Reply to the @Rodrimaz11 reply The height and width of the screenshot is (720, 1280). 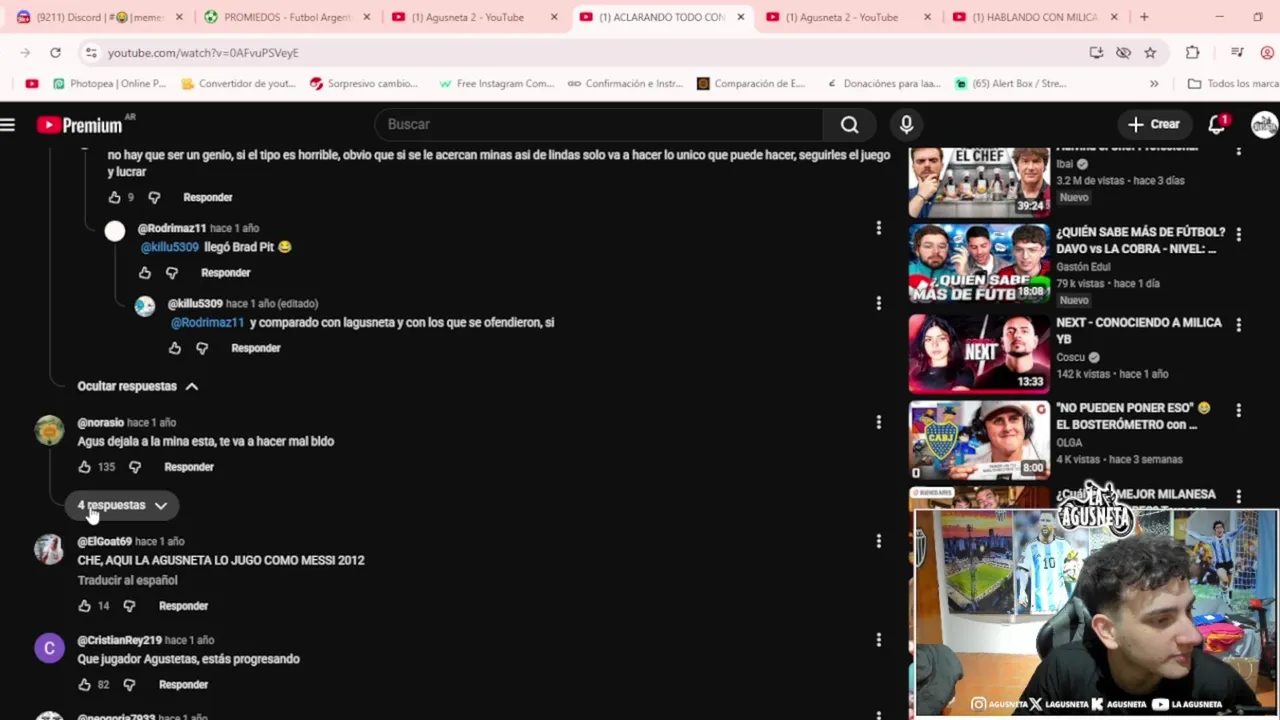pyautogui.click(x=225, y=273)
